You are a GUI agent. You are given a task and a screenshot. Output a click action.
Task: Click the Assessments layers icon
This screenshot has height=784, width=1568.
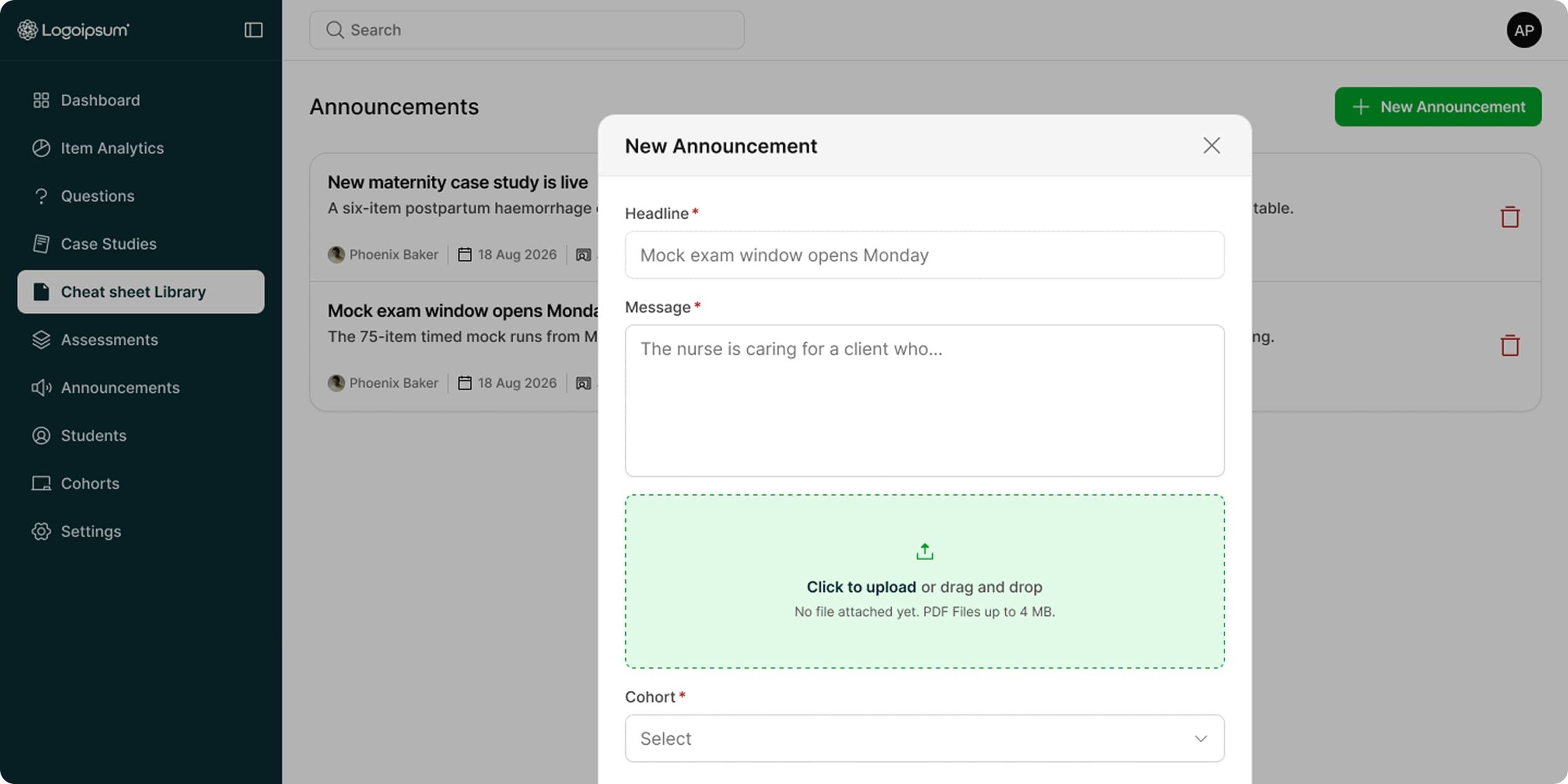pyautogui.click(x=41, y=340)
